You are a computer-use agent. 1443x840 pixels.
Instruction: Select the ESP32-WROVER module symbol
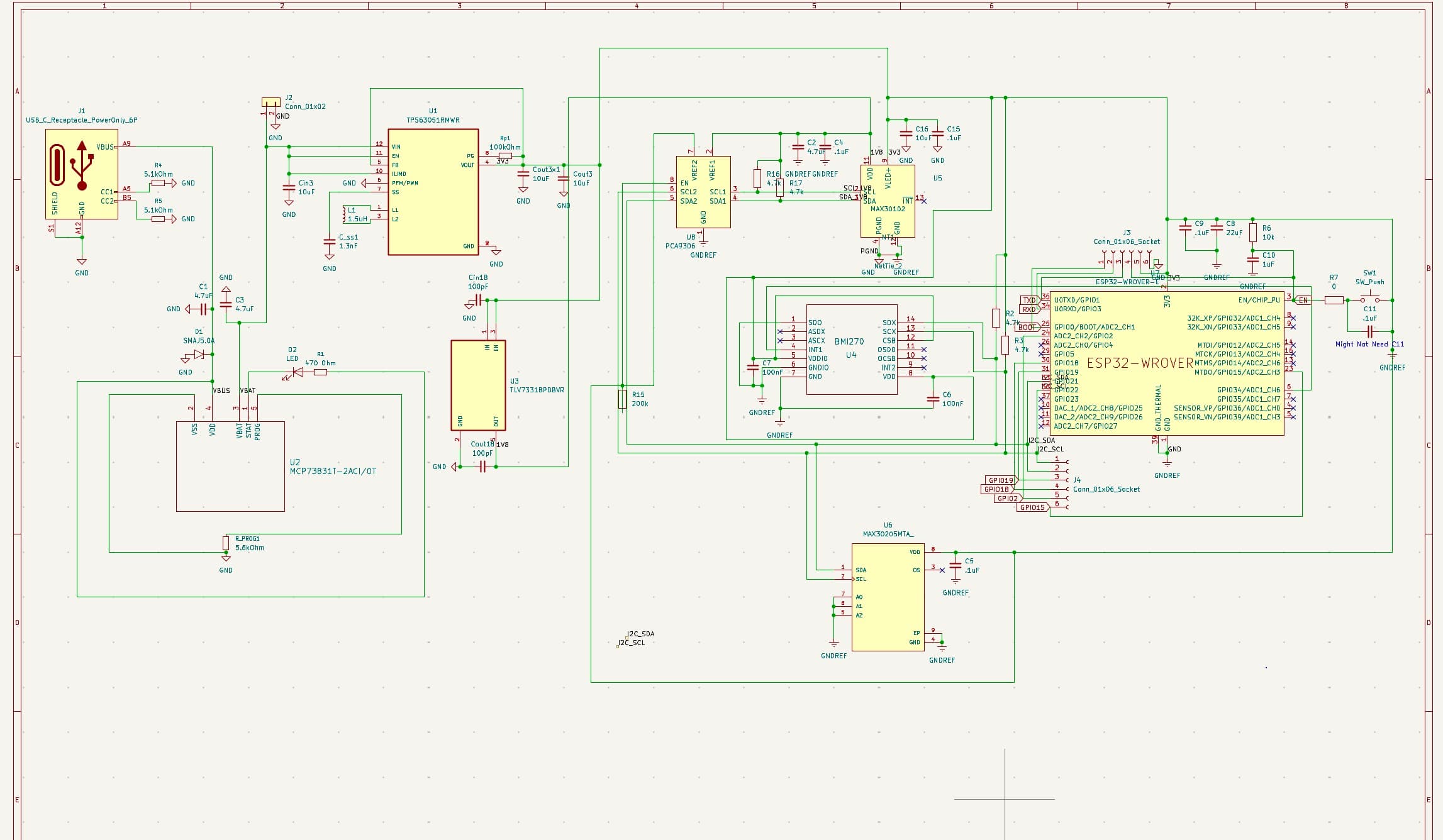(x=1167, y=363)
